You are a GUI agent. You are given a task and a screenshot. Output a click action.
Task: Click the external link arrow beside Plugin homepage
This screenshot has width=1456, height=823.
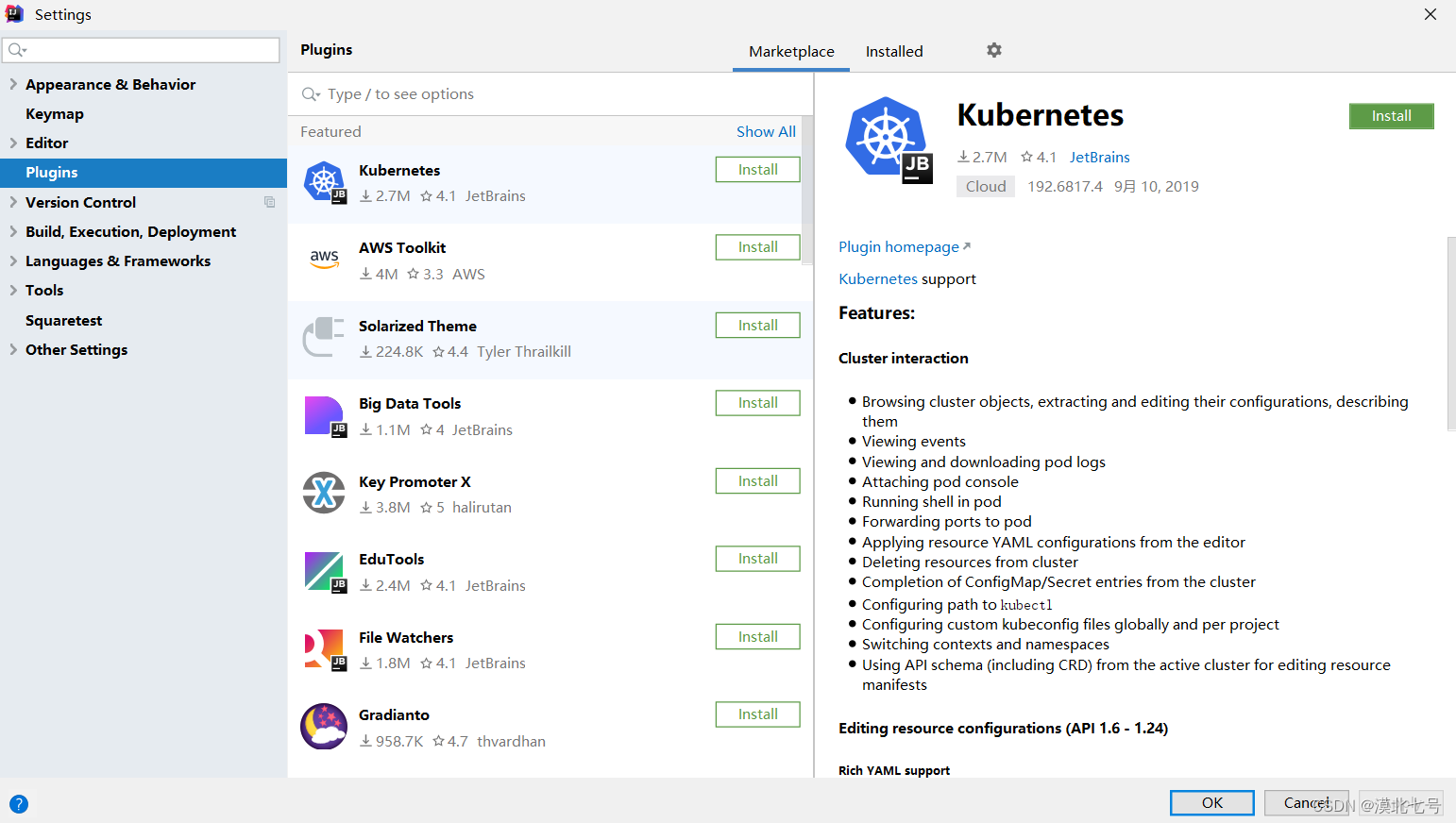point(966,246)
